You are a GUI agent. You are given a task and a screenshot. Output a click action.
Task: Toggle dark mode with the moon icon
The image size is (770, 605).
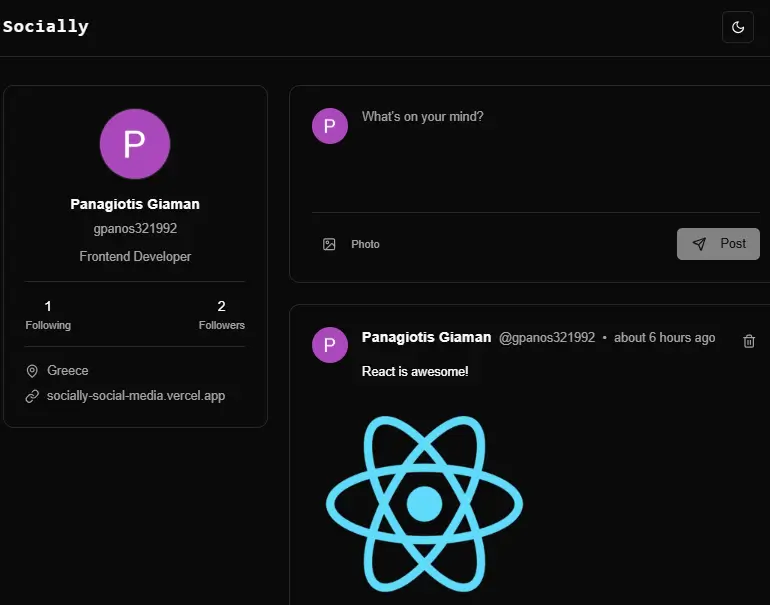(x=738, y=27)
